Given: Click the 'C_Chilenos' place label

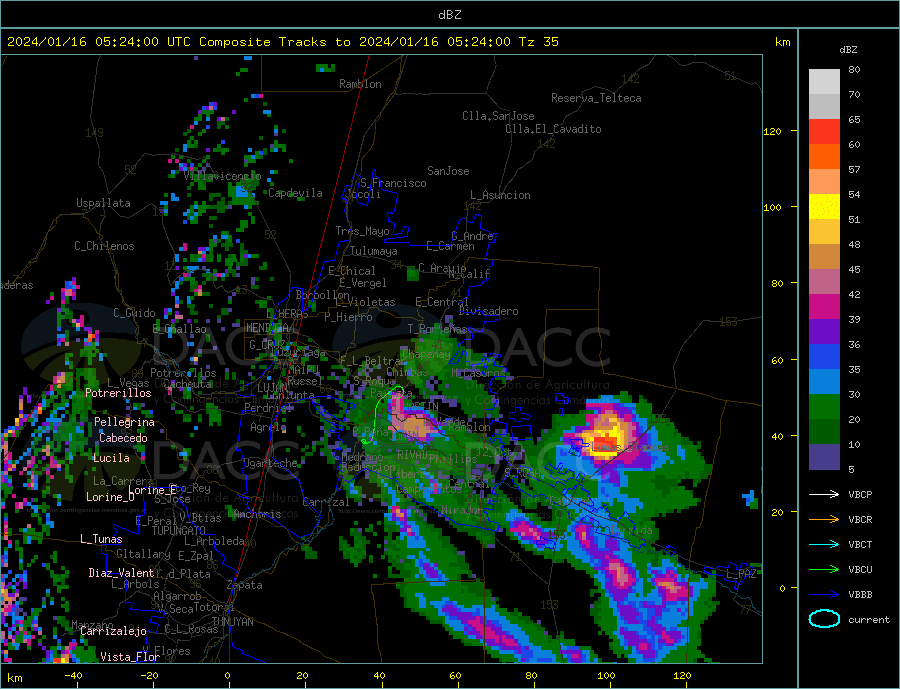Looking at the screenshot, I should tap(104, 246).
